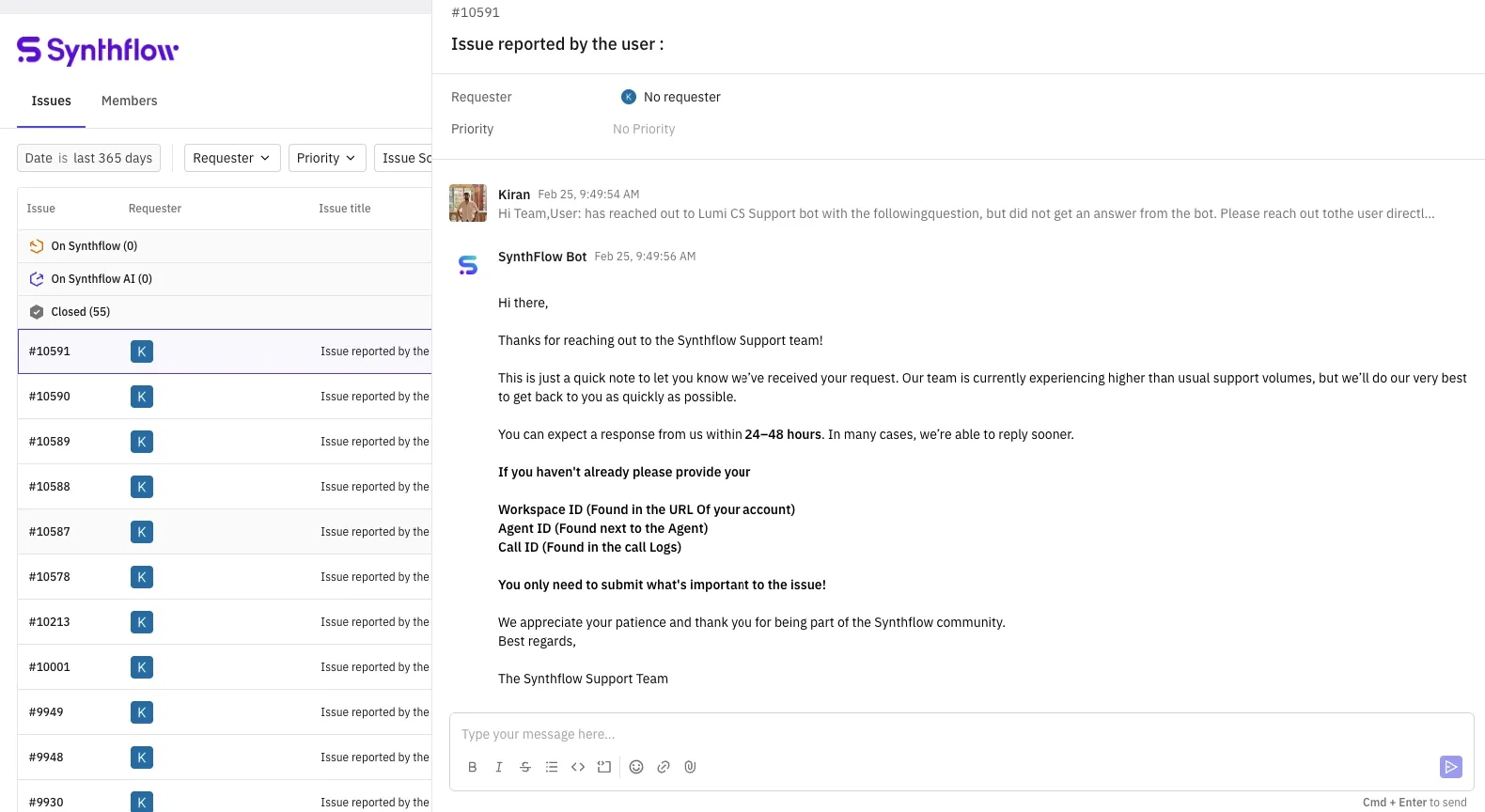Type in the message input field
This screenshot has width=1485, height=812.
click(961, 734)
